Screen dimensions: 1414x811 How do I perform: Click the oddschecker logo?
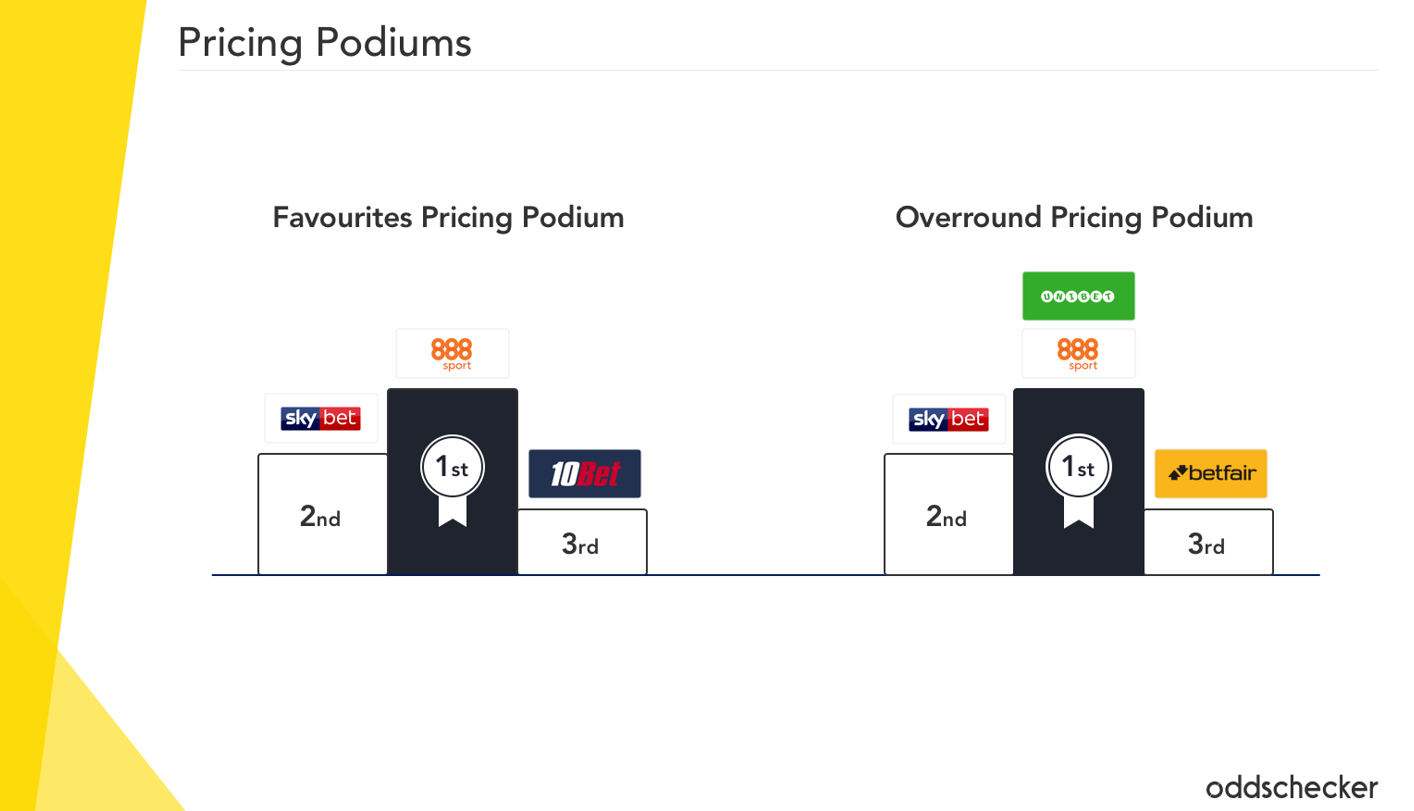[1291, 787]
